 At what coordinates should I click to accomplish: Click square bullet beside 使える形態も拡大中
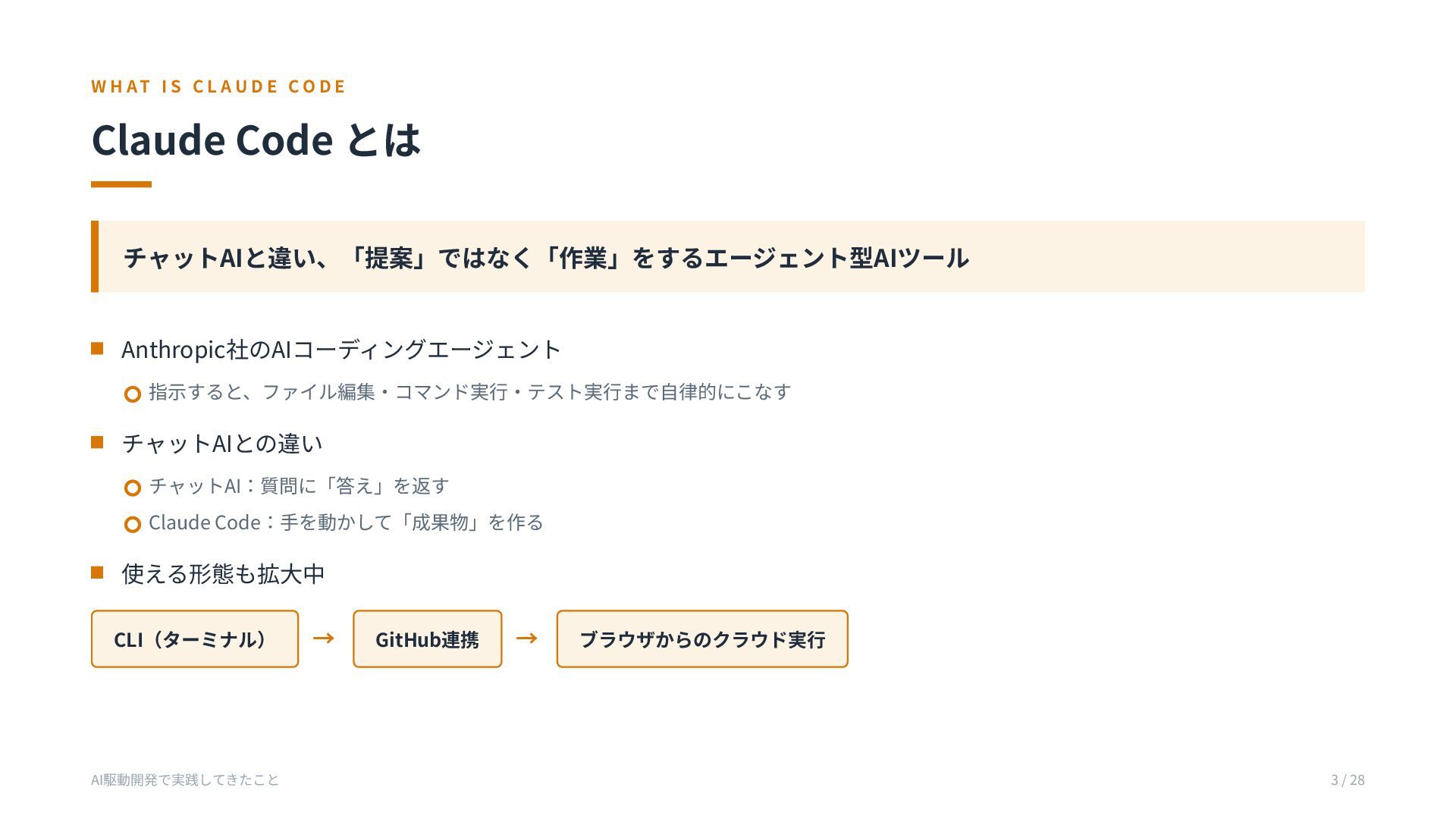(97, 573)
